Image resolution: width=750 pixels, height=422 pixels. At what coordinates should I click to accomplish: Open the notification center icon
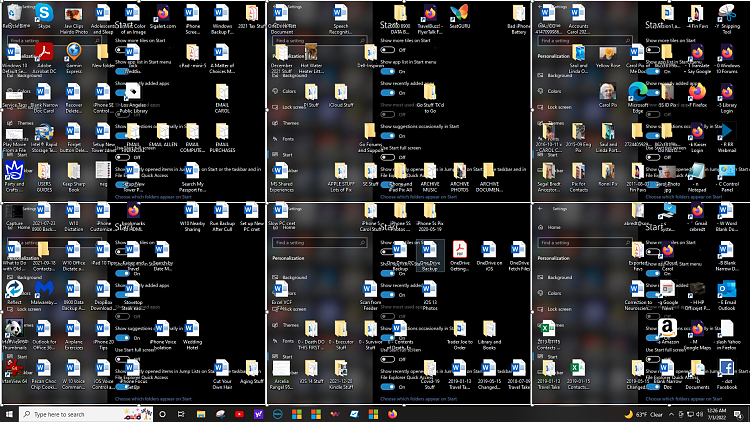739,414
